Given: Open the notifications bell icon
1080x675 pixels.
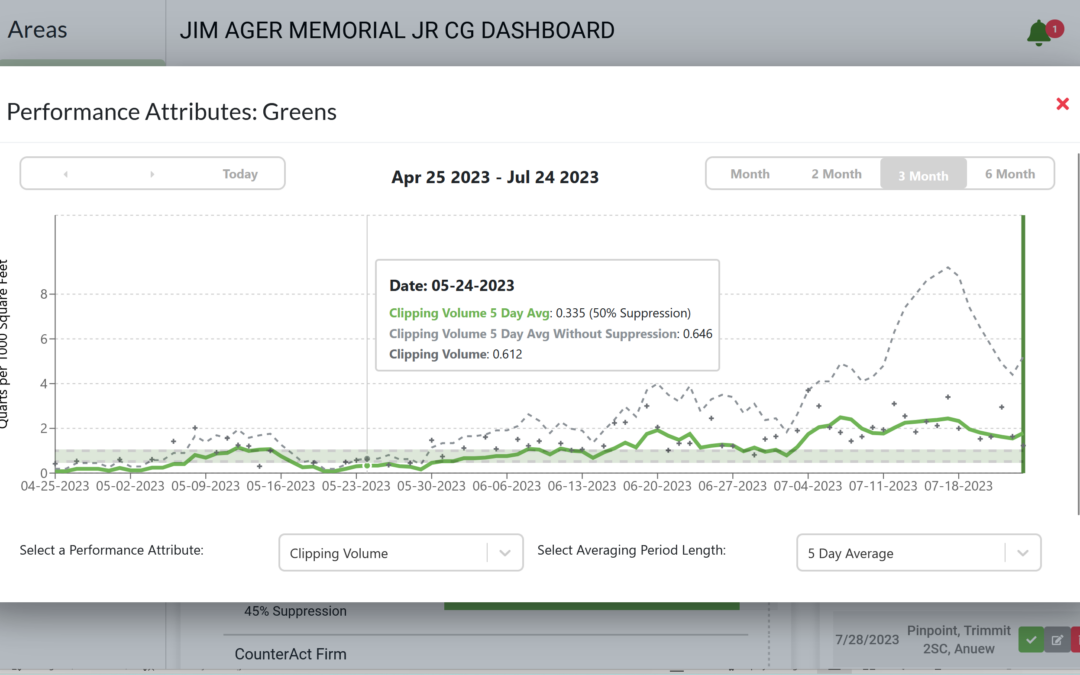Looking at the screenshot, I should click(1039, 32).
